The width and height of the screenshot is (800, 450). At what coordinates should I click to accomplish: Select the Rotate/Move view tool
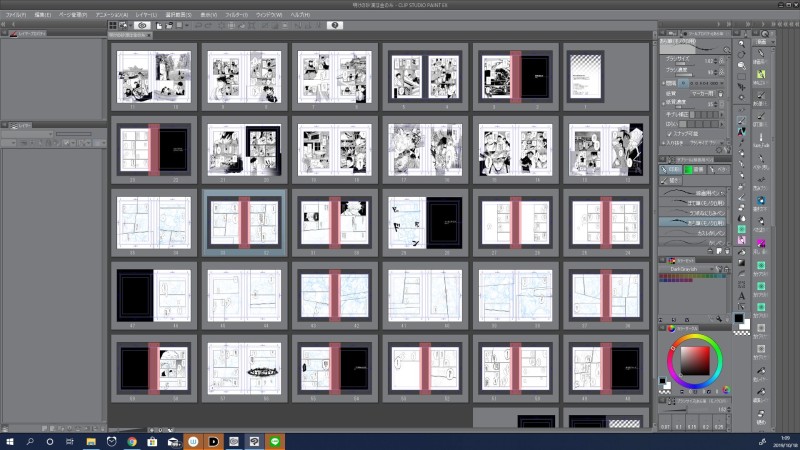[x=741, y=55]
